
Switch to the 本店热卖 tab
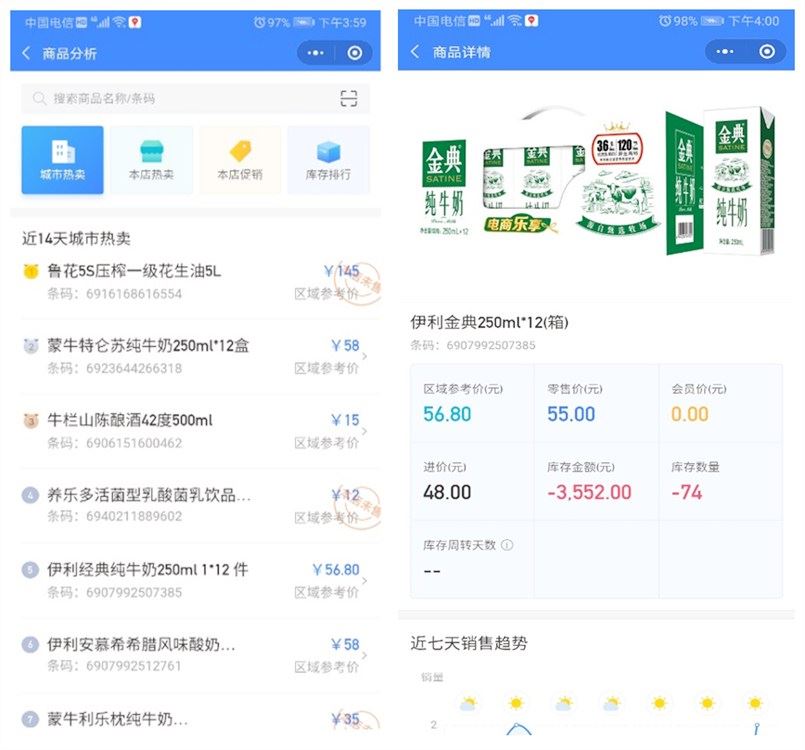(x=151, y=160)
